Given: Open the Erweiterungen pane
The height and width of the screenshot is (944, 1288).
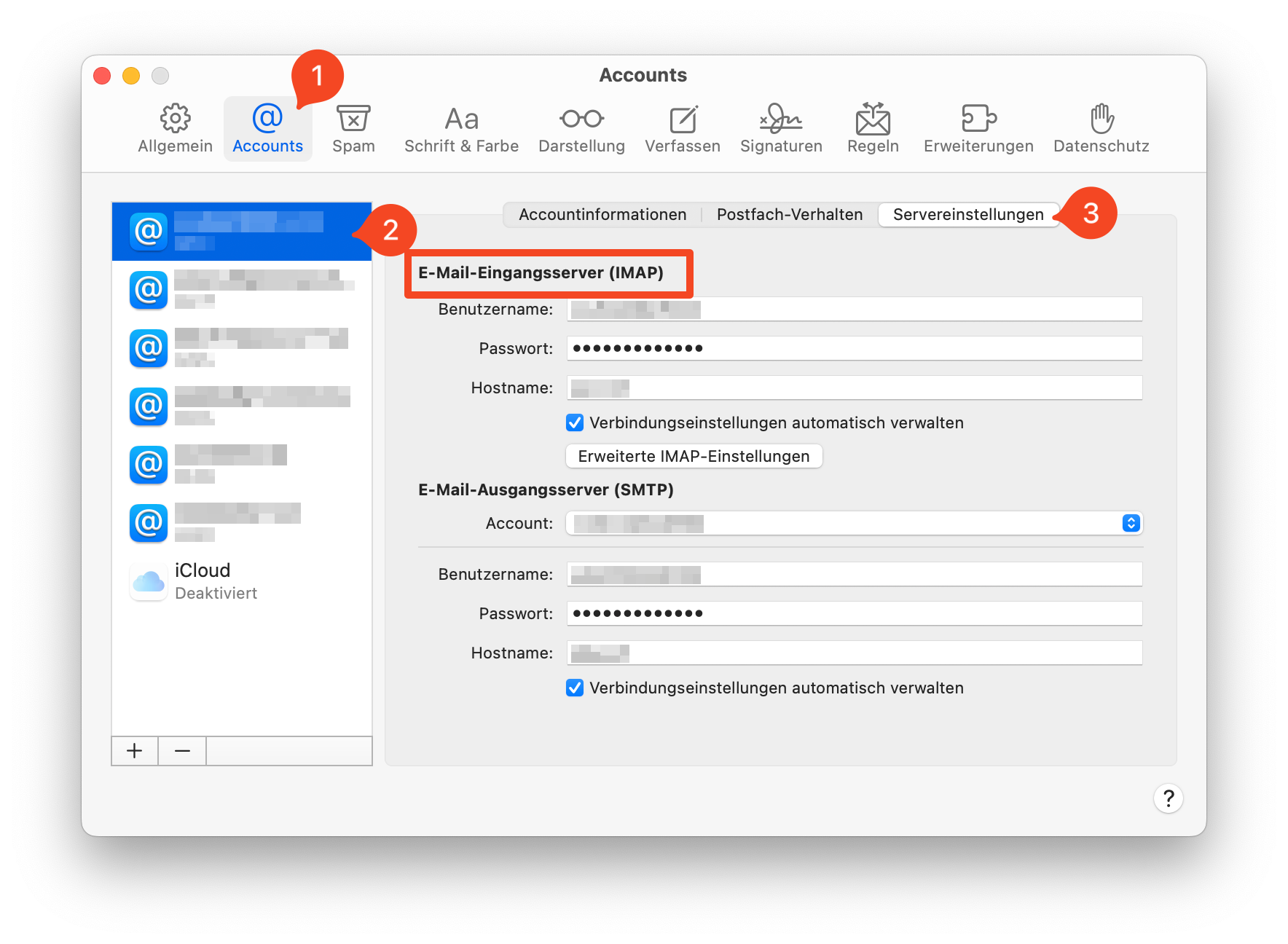Looking at the screenshot, I should (x=978, y=129).
